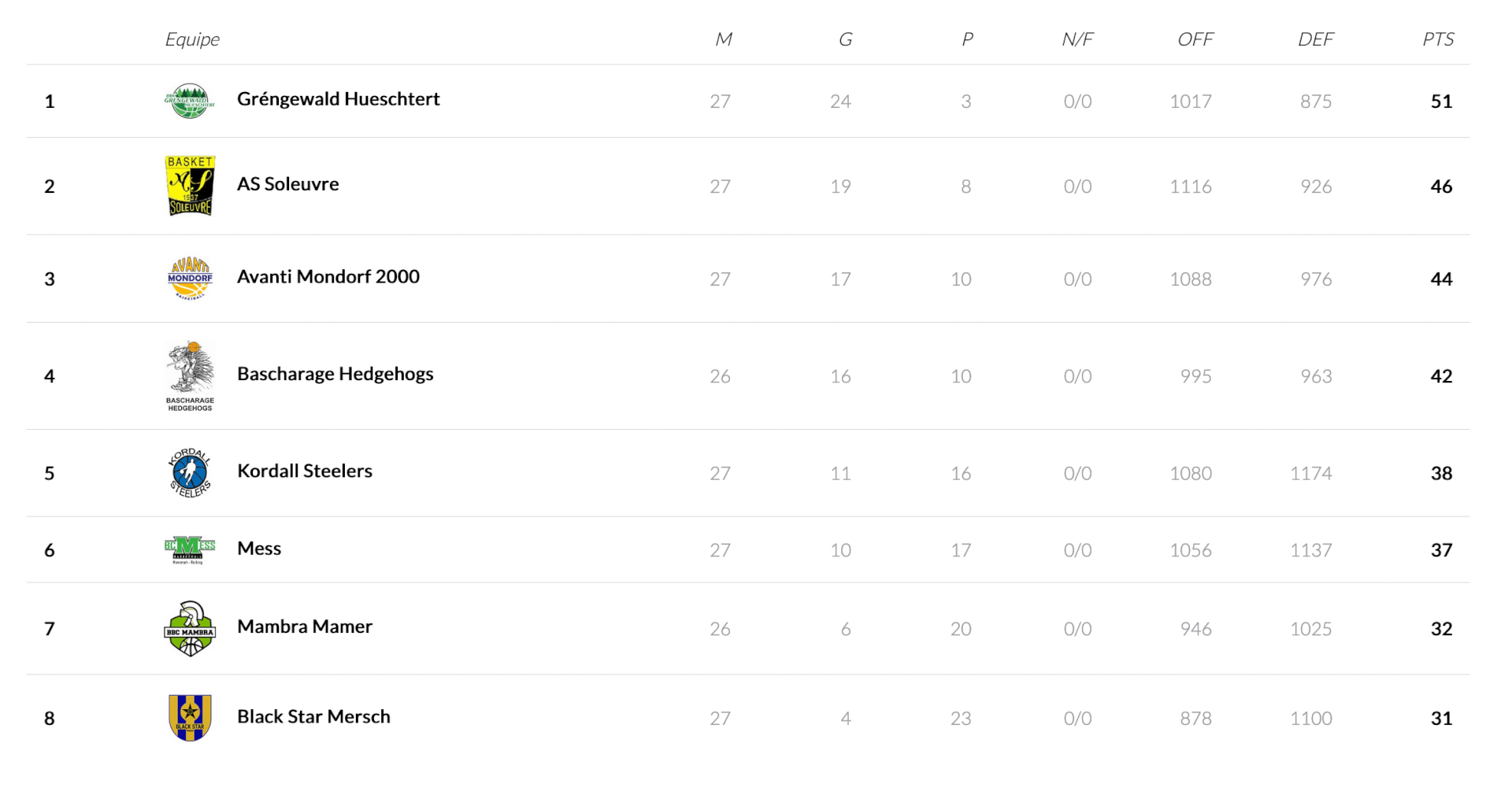Open the AS Soleuvre team name
Screen dimensions: 1512x791
pos(287,184)
